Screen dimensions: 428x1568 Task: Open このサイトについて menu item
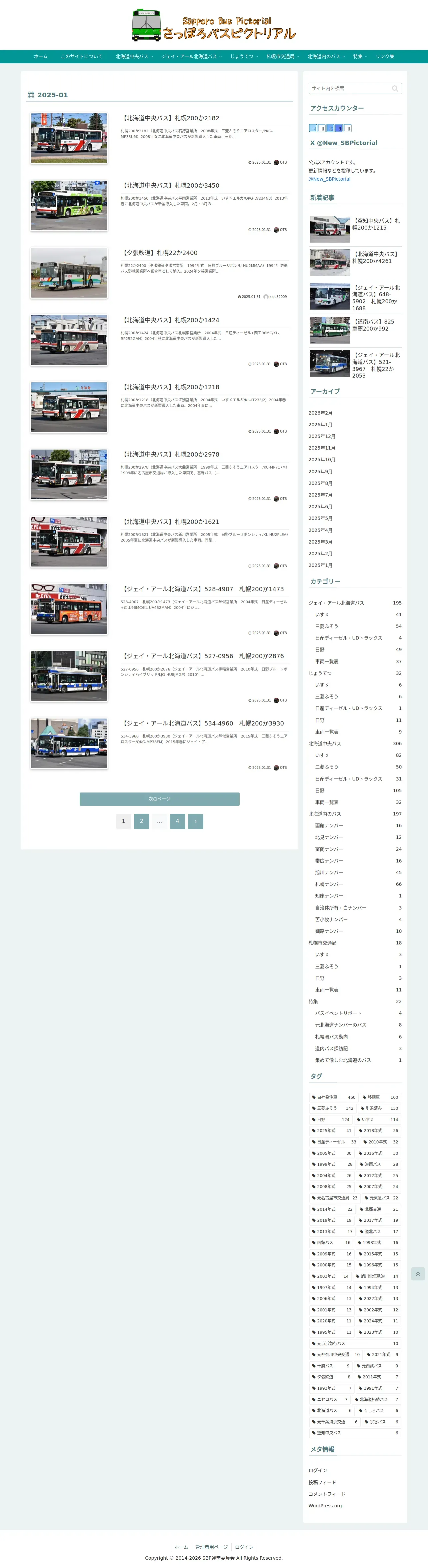click(x=82, y=57)
